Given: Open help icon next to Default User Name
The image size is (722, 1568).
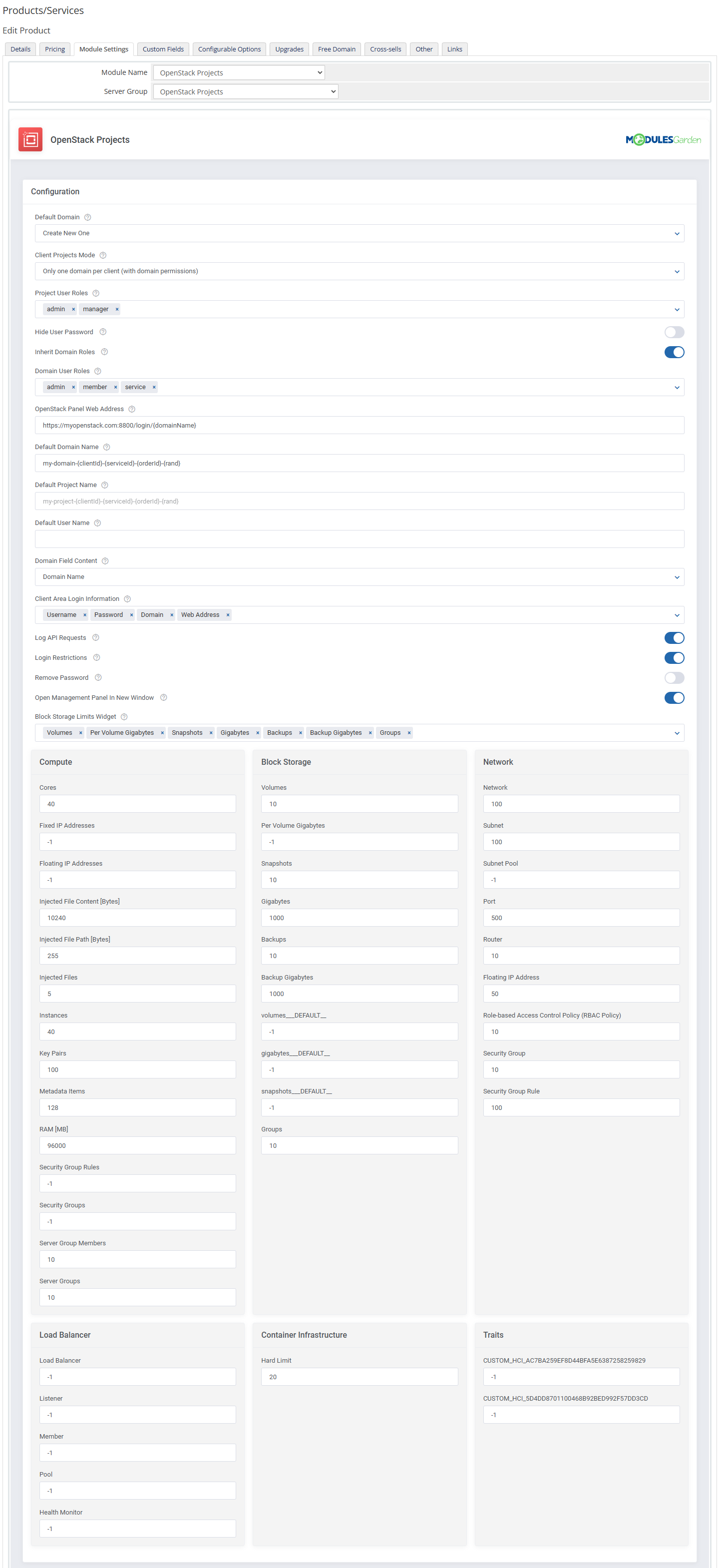Looking at the screenshot, I should (x=97, y=523).
